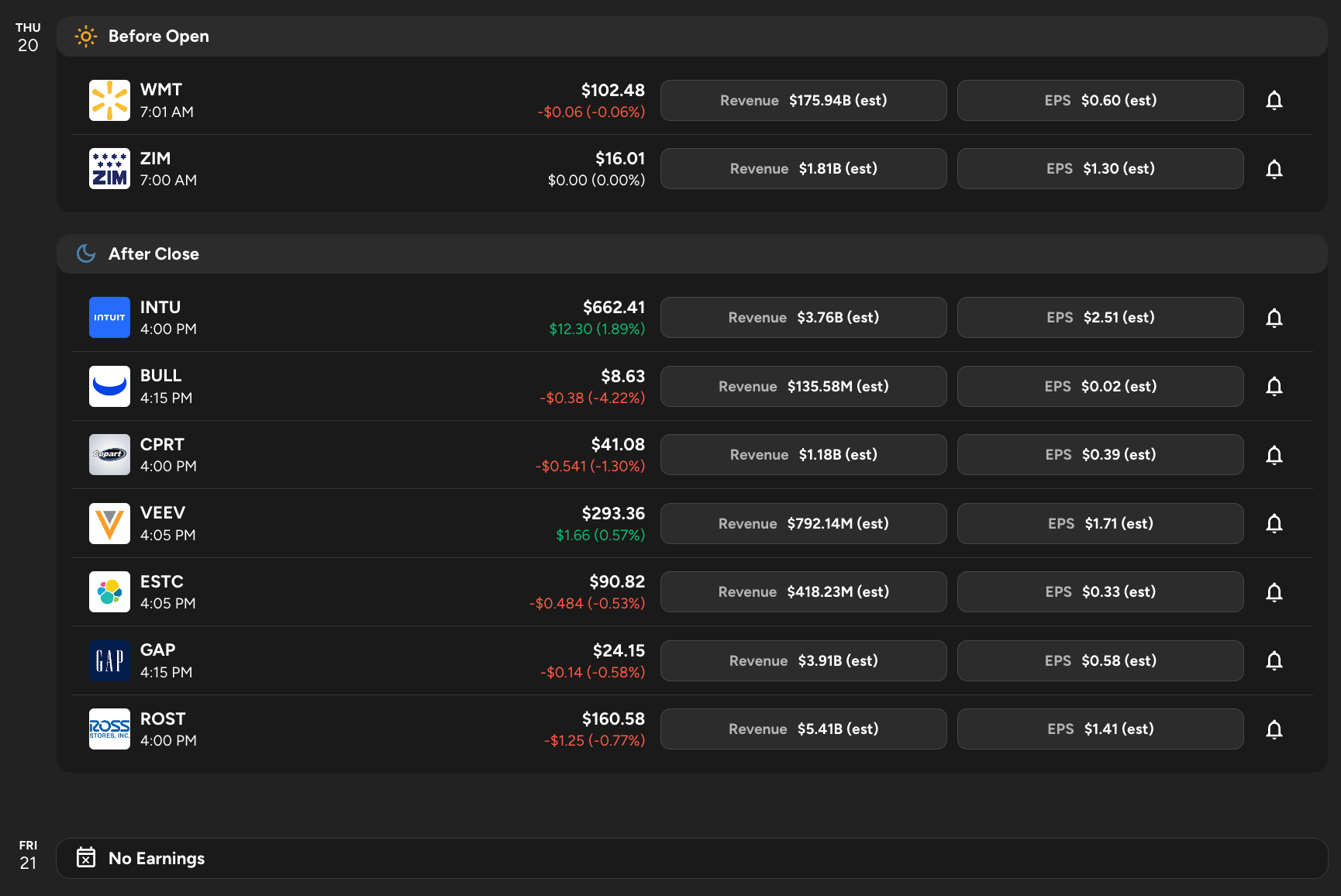Image resolution: width=1341 pixels, height=896 pixels.
Task: Select the Ross Stores logo
Action: click(109, 729)
